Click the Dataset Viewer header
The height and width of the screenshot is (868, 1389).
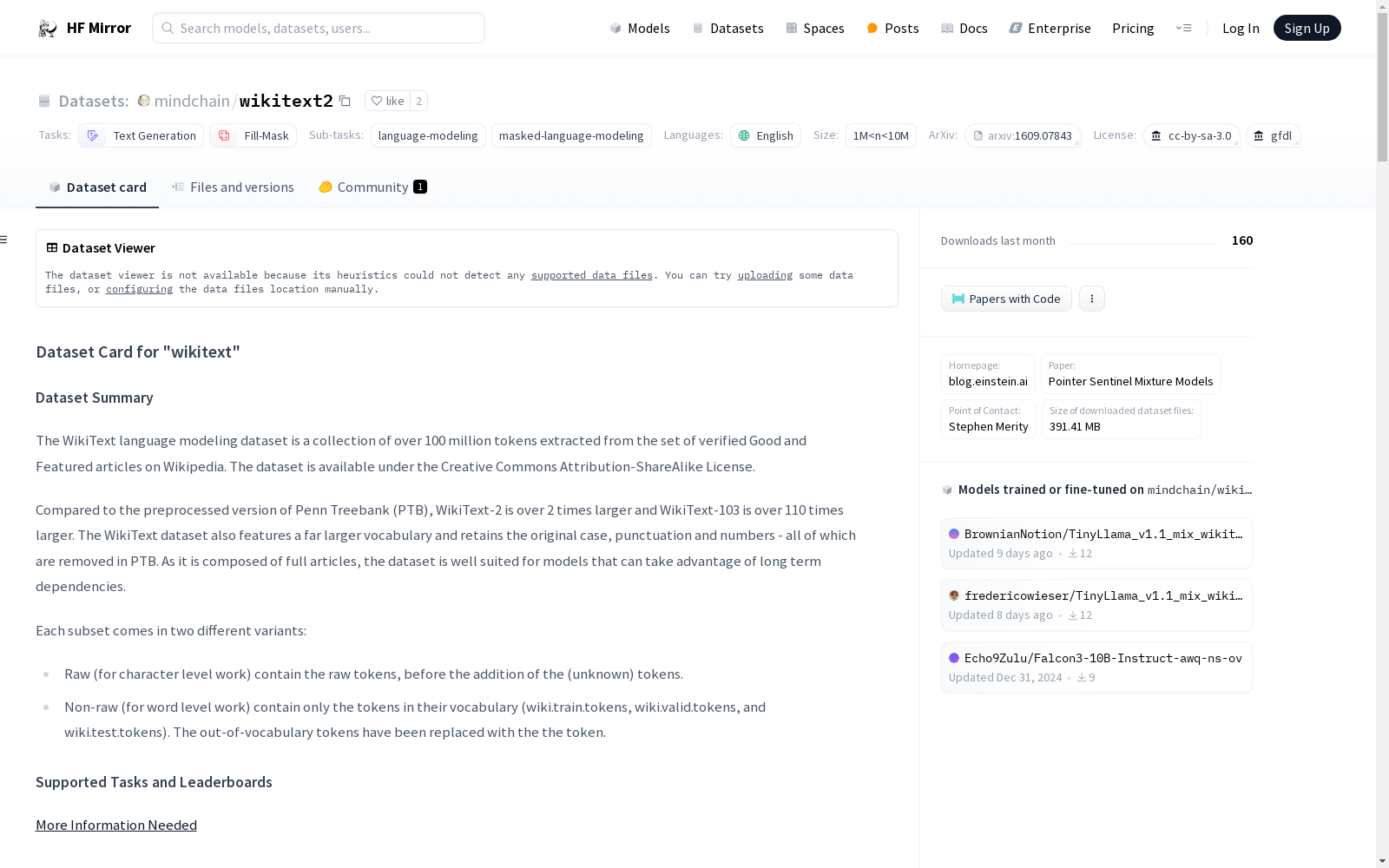(x=101, y=247)
